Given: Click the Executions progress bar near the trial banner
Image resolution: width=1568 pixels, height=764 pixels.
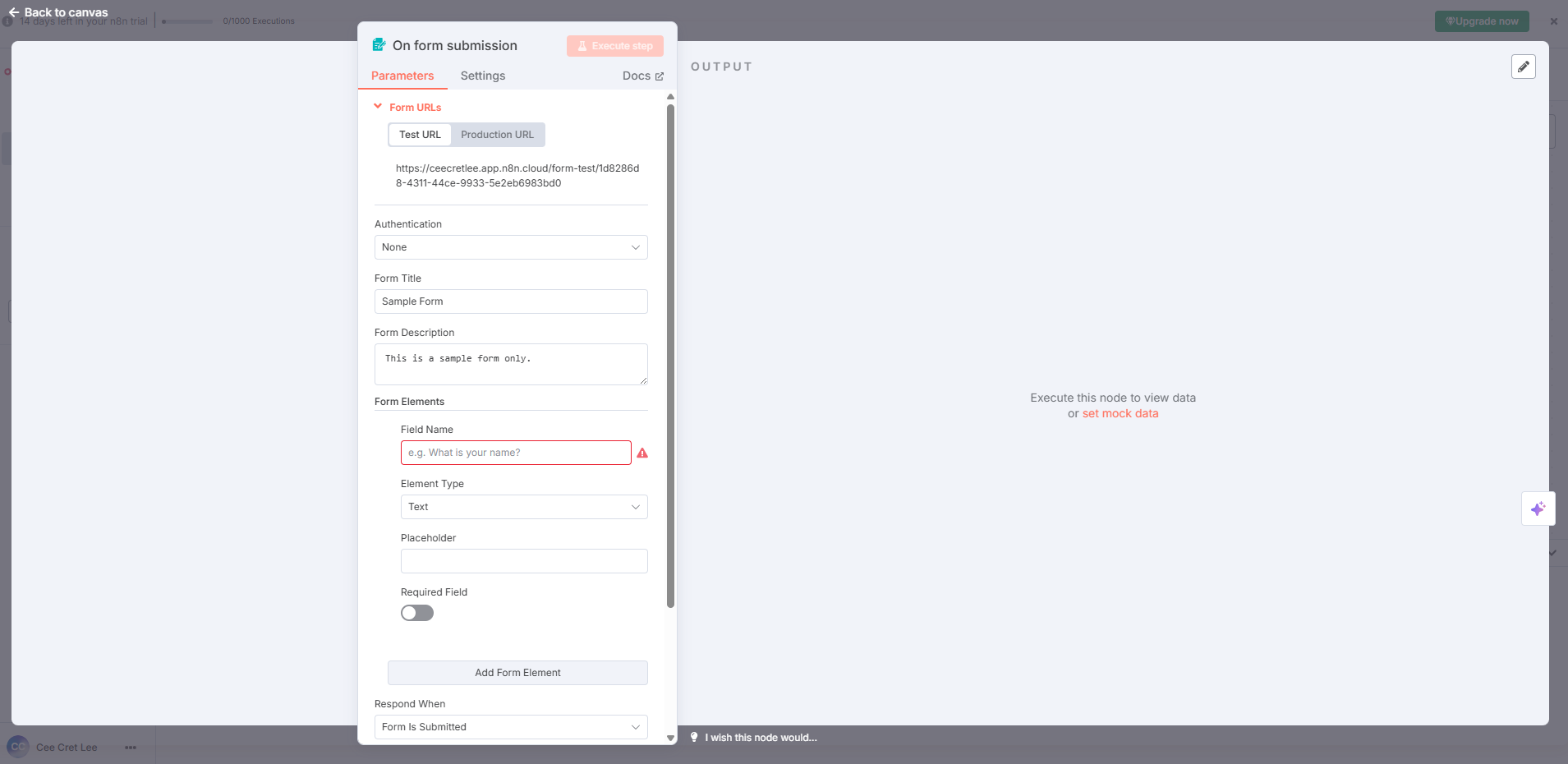Looking at the screenshot, I should click(187, 21).
